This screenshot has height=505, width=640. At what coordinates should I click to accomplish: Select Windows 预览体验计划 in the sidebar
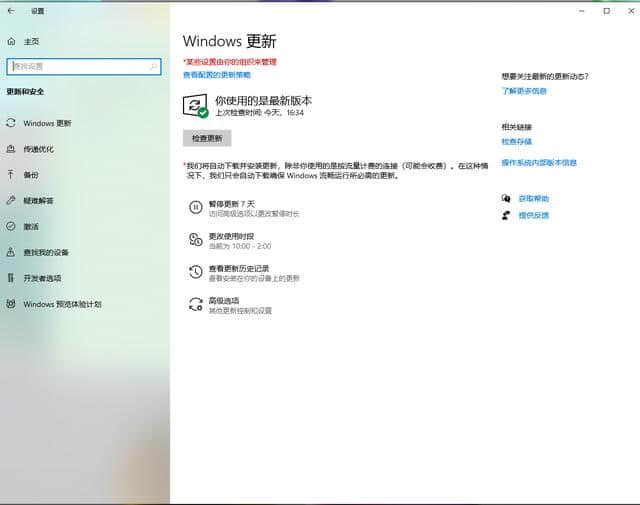click(62, 304)
